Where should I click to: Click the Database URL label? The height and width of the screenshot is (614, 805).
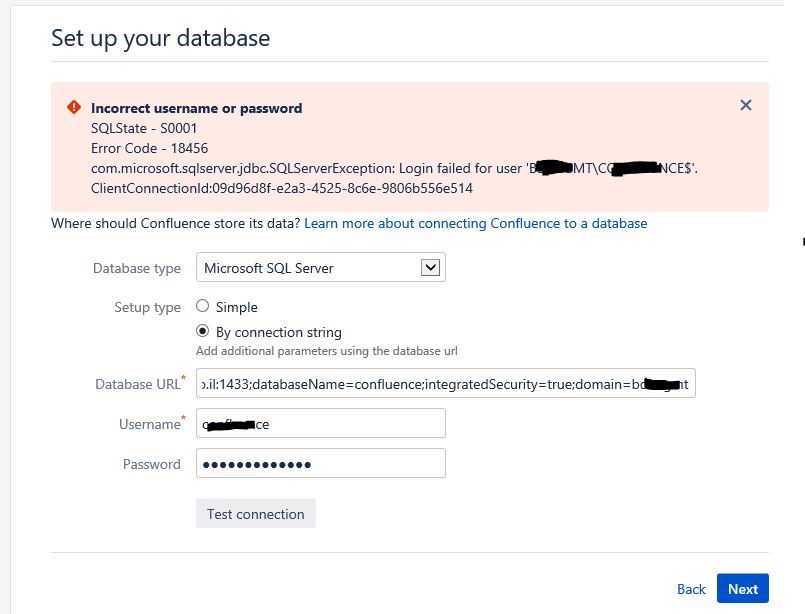(138, 384)
